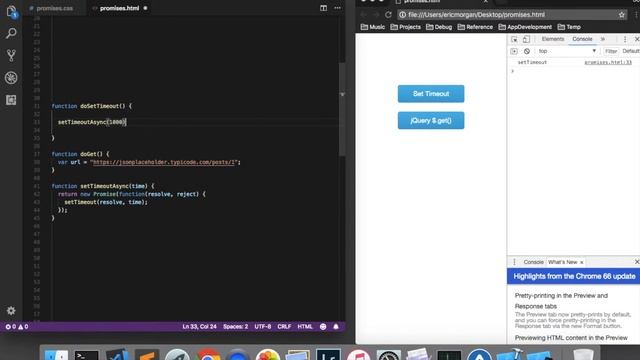Open System Preferences from the dock

tap(389, 354)
